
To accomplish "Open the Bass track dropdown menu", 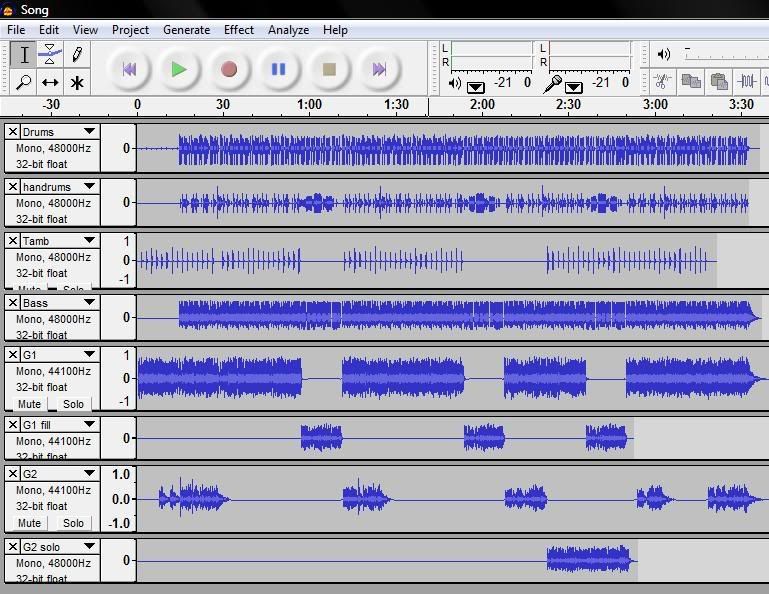I will pyautogui.click(x=89, y=303).
